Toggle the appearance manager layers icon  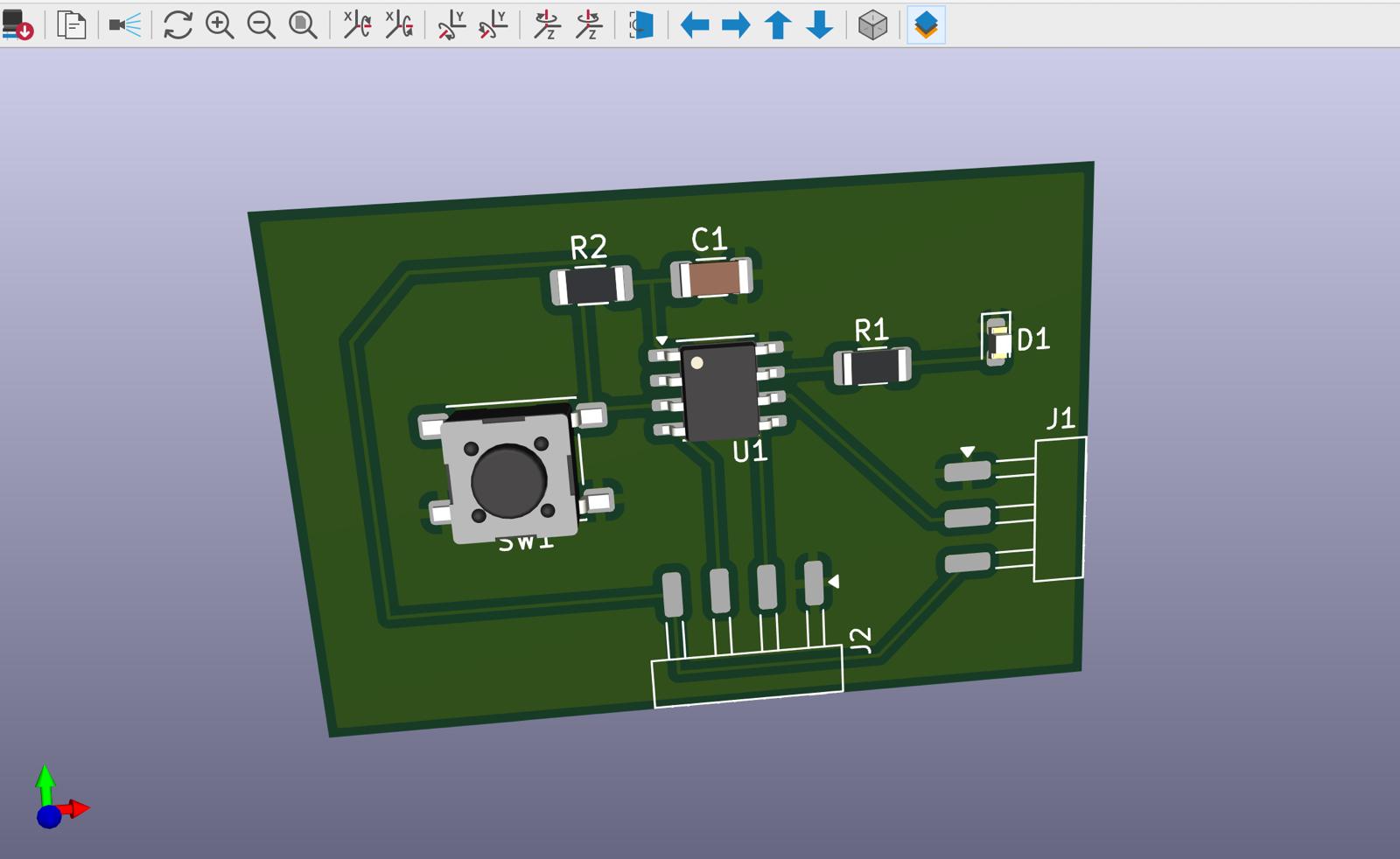point(926,24)
